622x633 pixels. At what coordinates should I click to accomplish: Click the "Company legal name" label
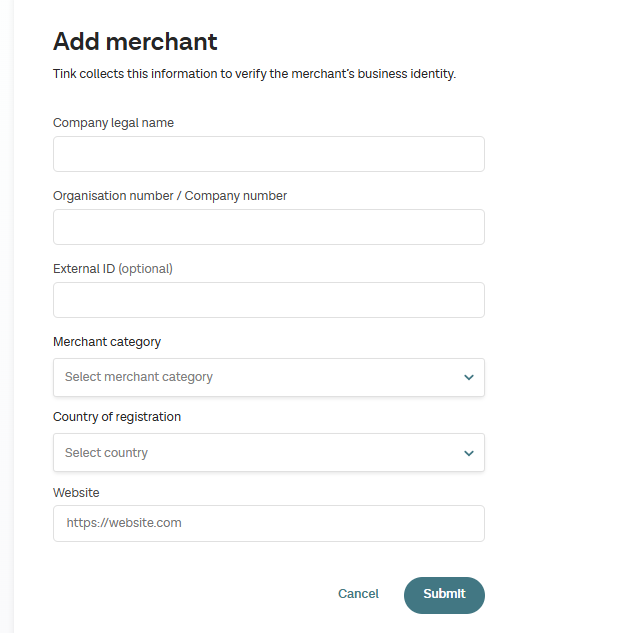113,123
